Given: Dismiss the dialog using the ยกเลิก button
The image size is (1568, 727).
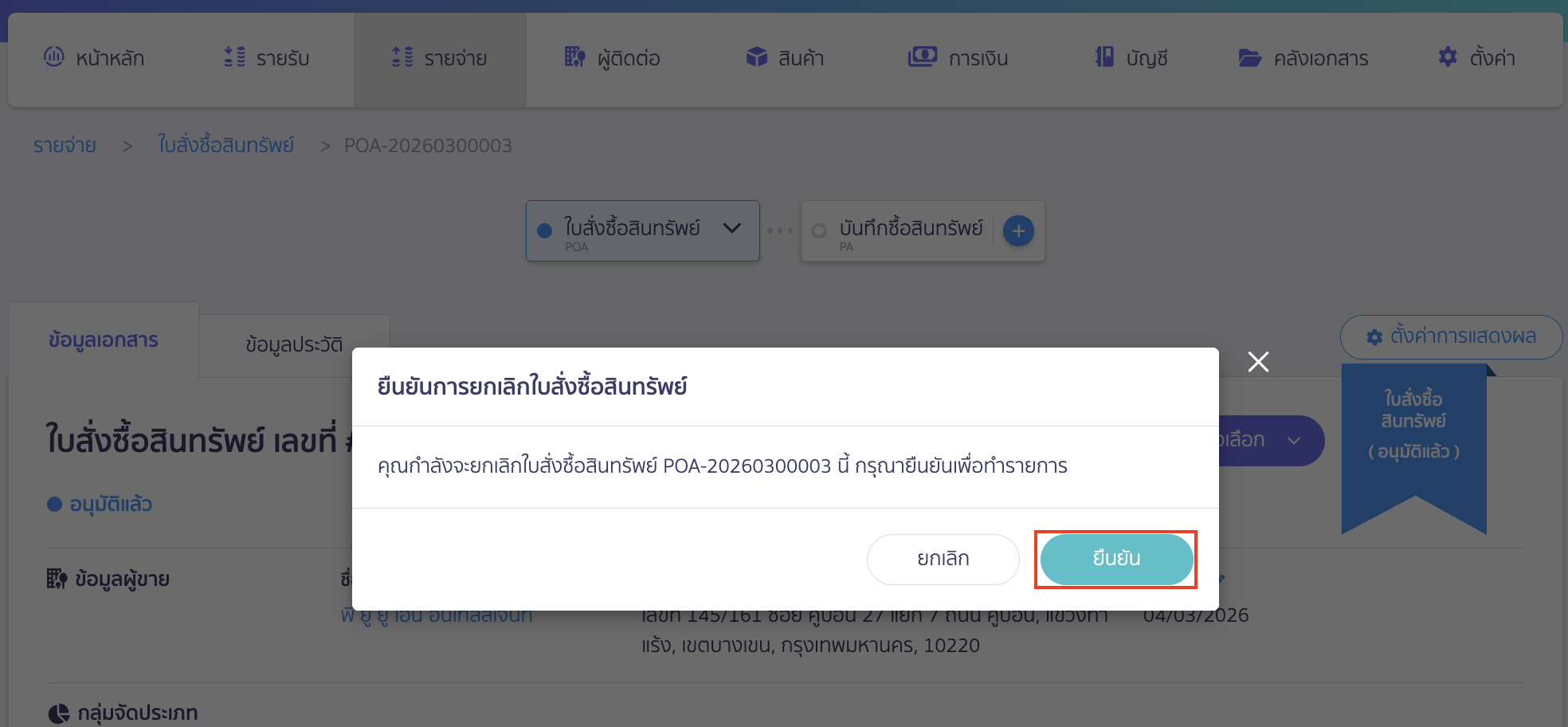Looking at the screenshot, I should tap(943, 559).
